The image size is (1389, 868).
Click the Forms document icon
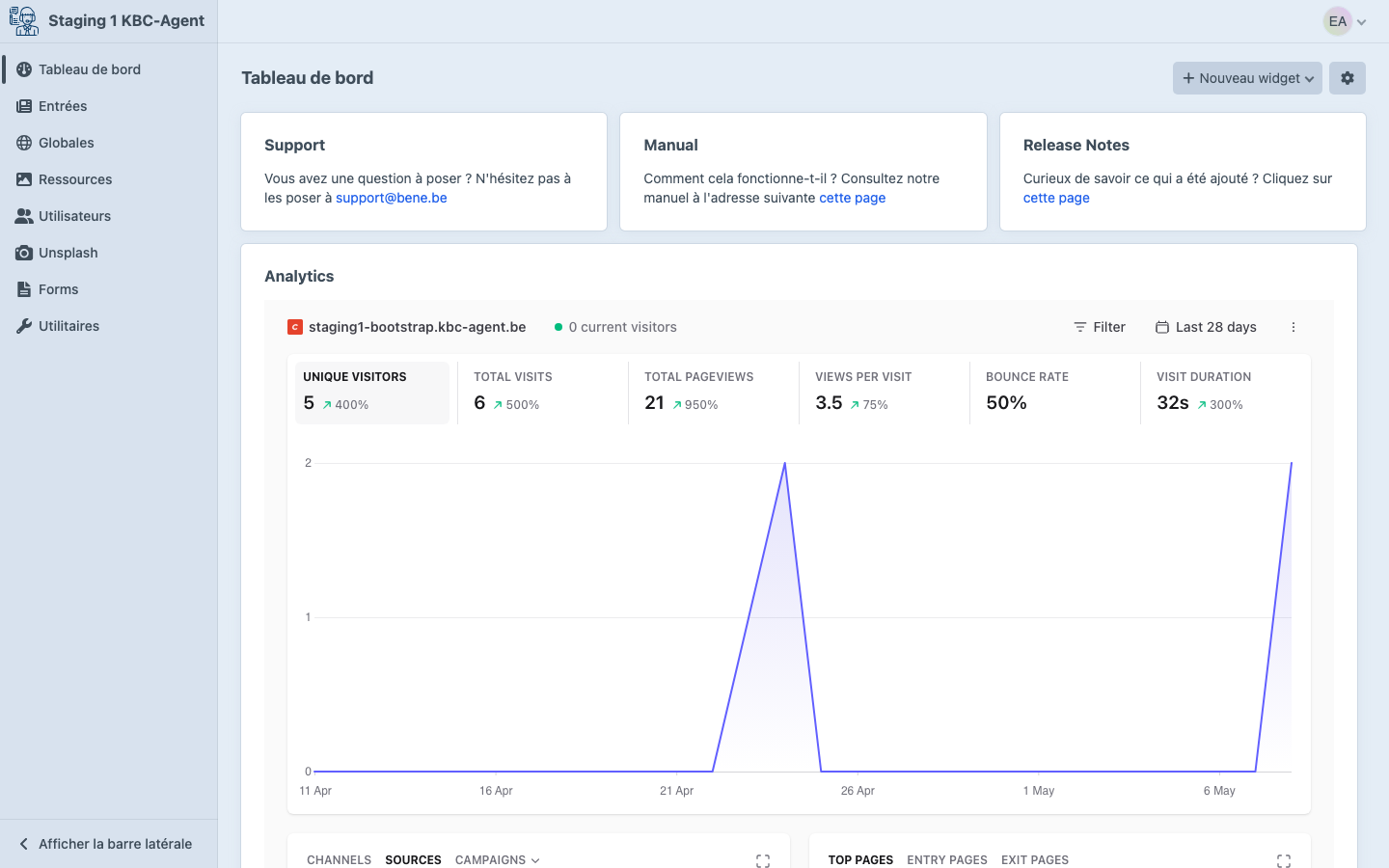point(24,289)
